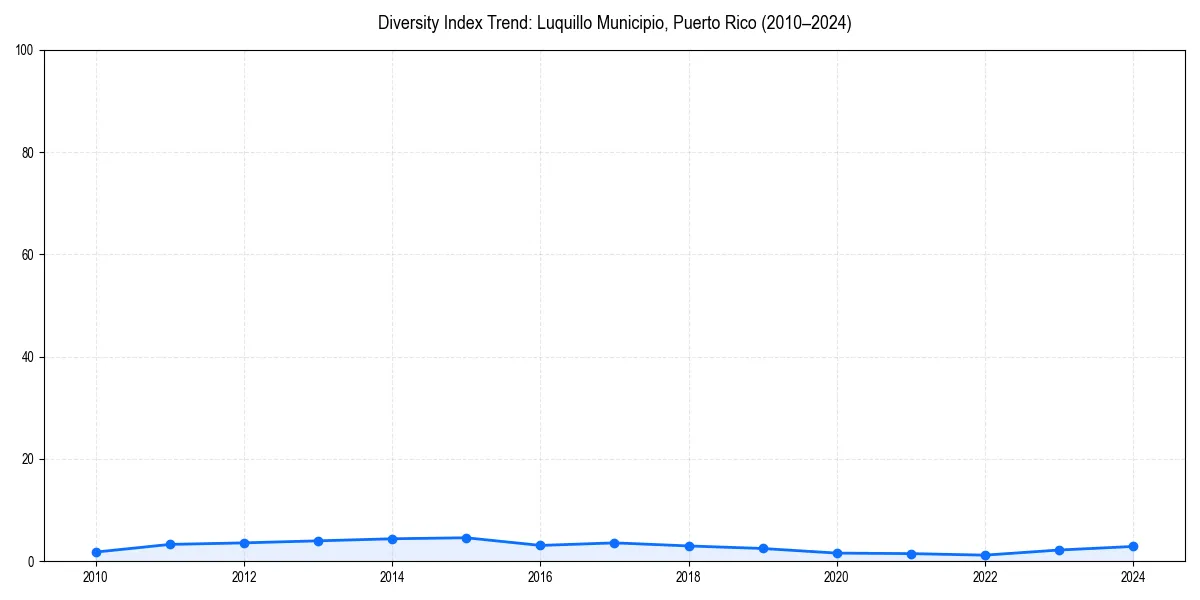This screenshot has height=600, width=1200.
Task: Select the 2024 final data point
Action: tap(1132, 546)
